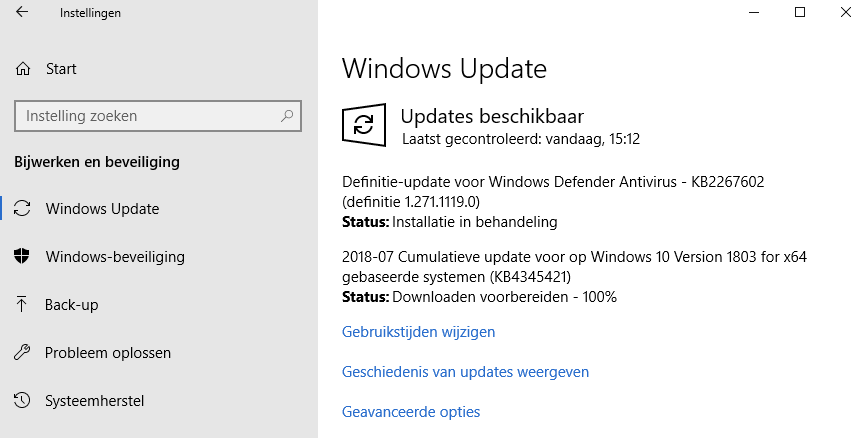Click the Back-up arrow icon
The height and width of the screenshot is (438, 867).
(x=22, y=305)
